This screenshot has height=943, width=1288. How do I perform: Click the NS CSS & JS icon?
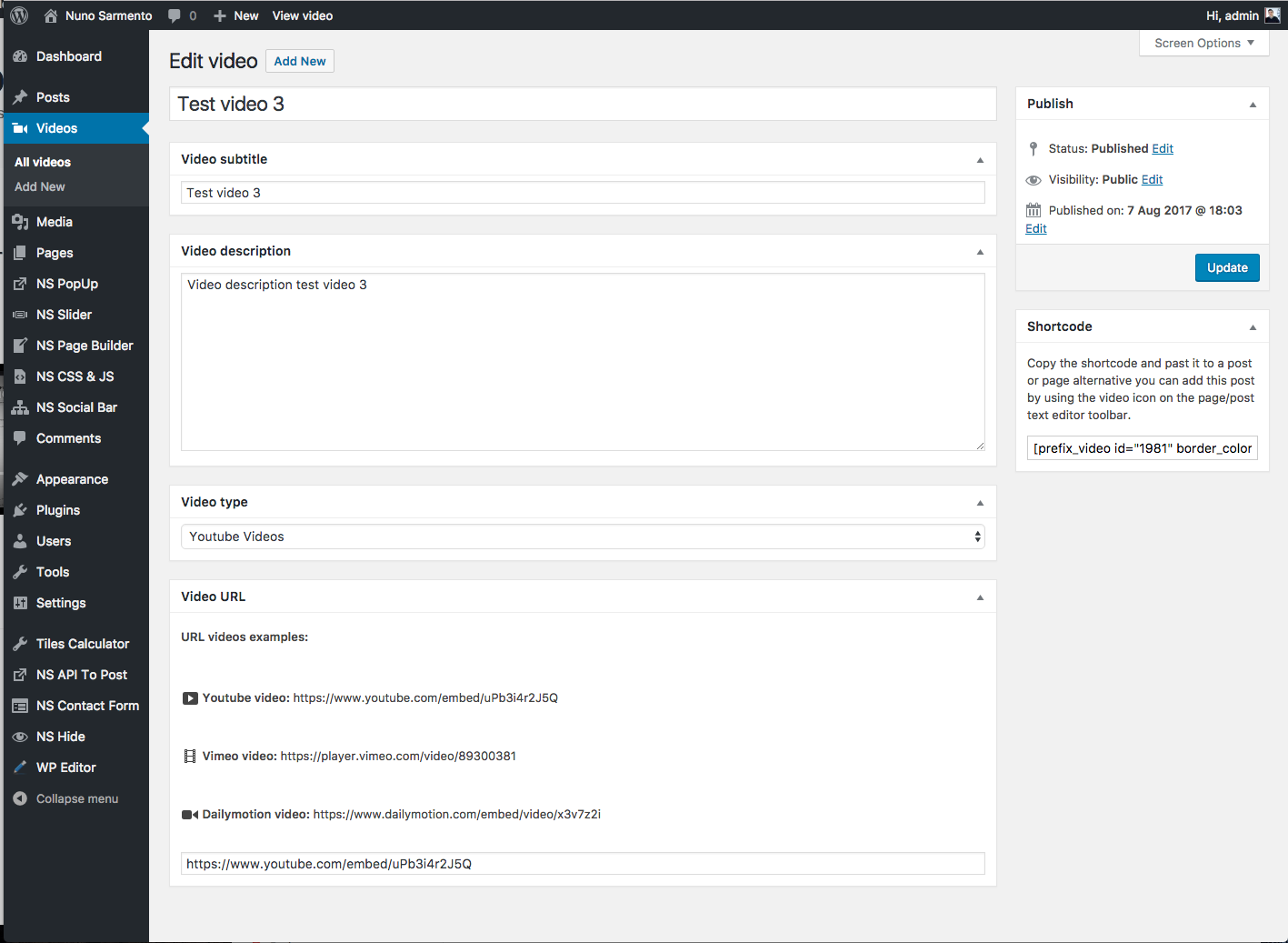[x=20, y=376]
